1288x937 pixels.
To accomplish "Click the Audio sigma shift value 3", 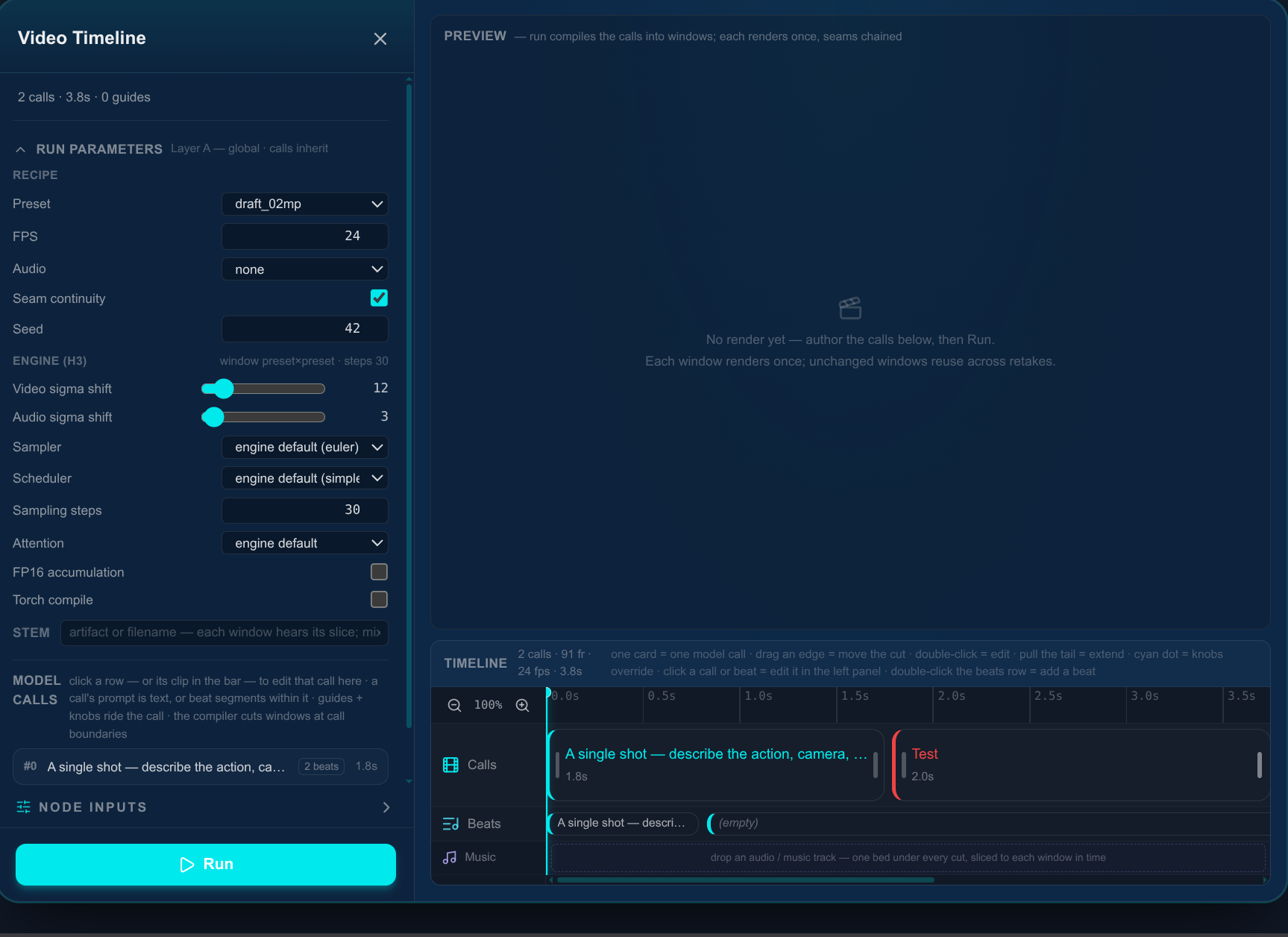I will click(x=384, y=416).
